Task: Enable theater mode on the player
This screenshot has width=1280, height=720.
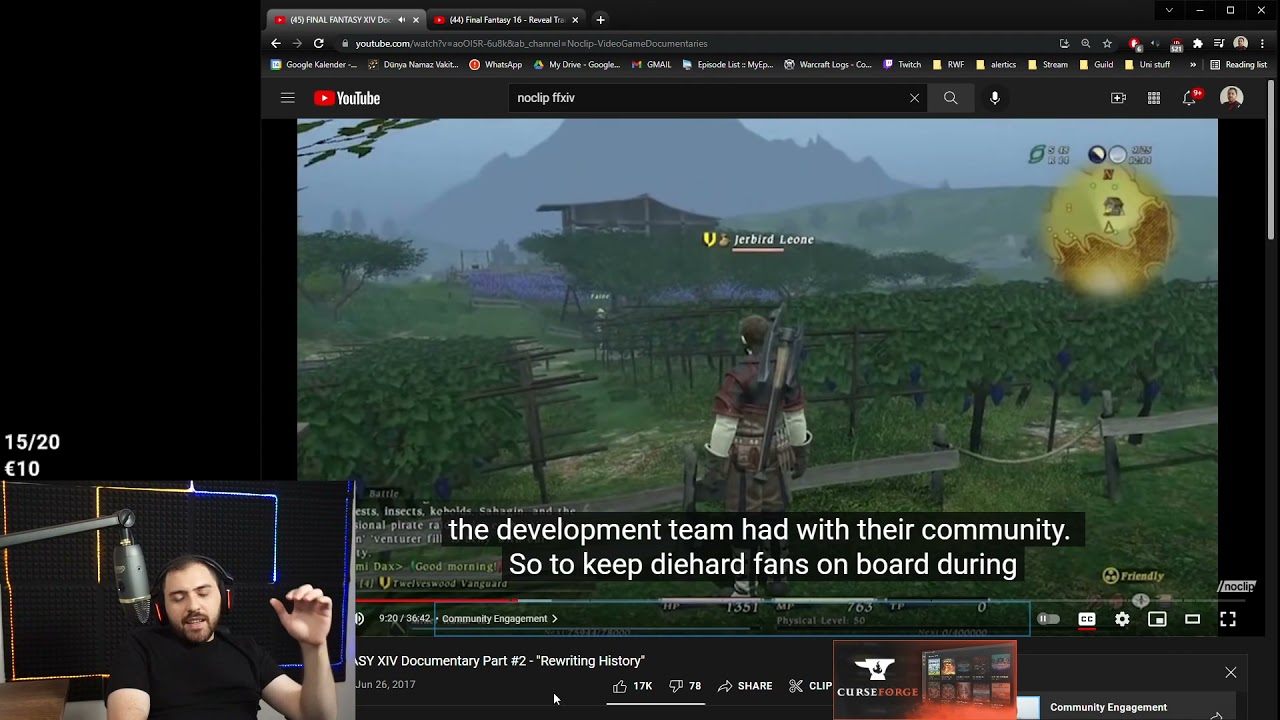Action: pyautogui.click(x=1192, y=619)
